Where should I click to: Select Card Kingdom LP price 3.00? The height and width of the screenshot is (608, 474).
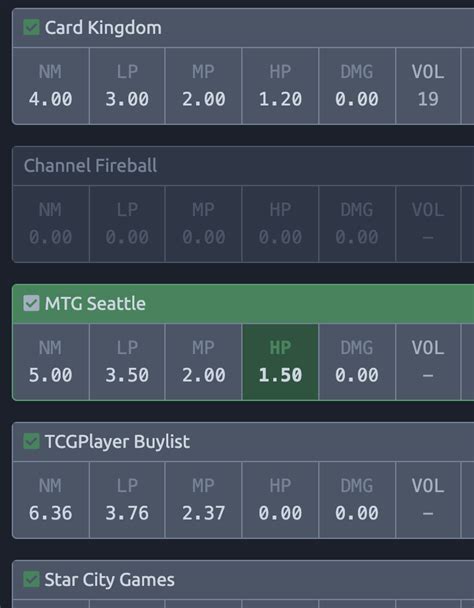127,86
